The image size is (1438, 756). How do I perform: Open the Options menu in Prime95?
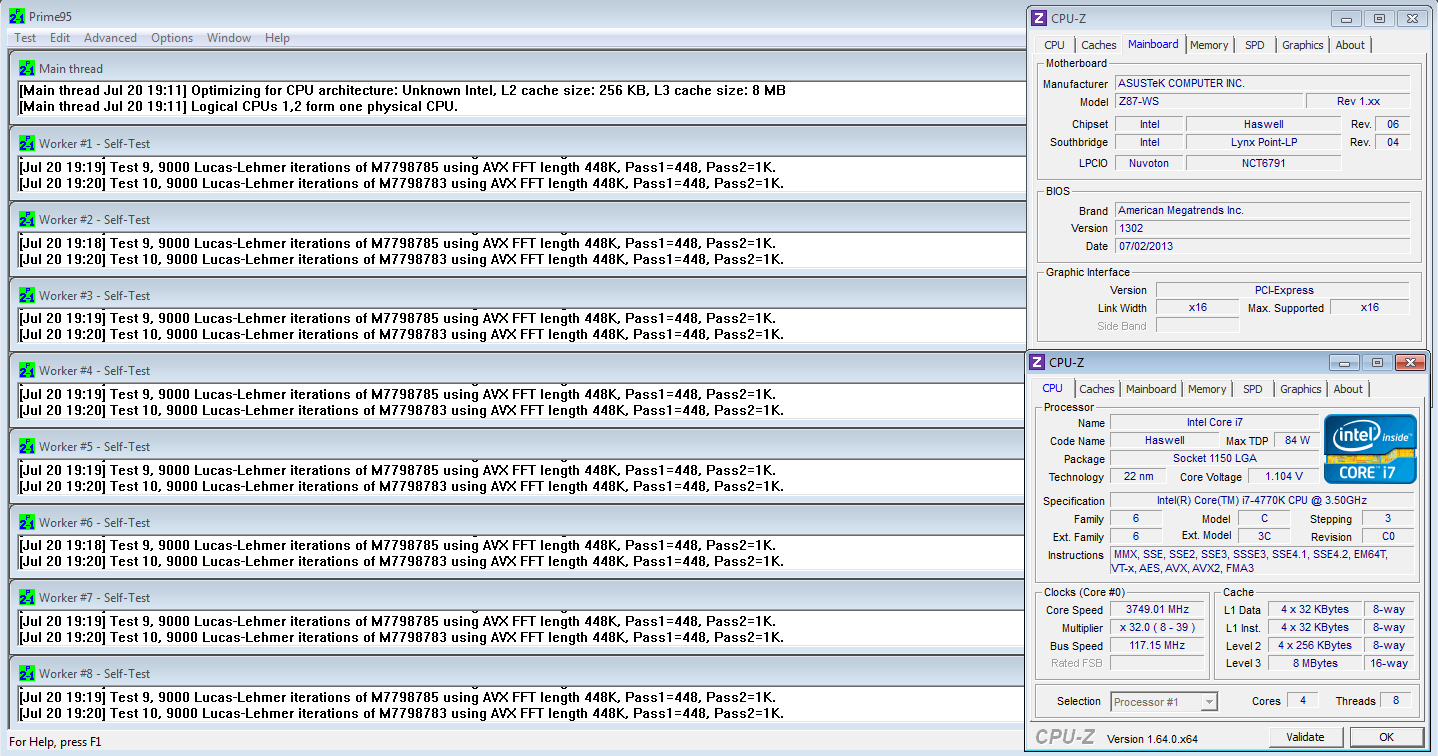coord(172,38)
